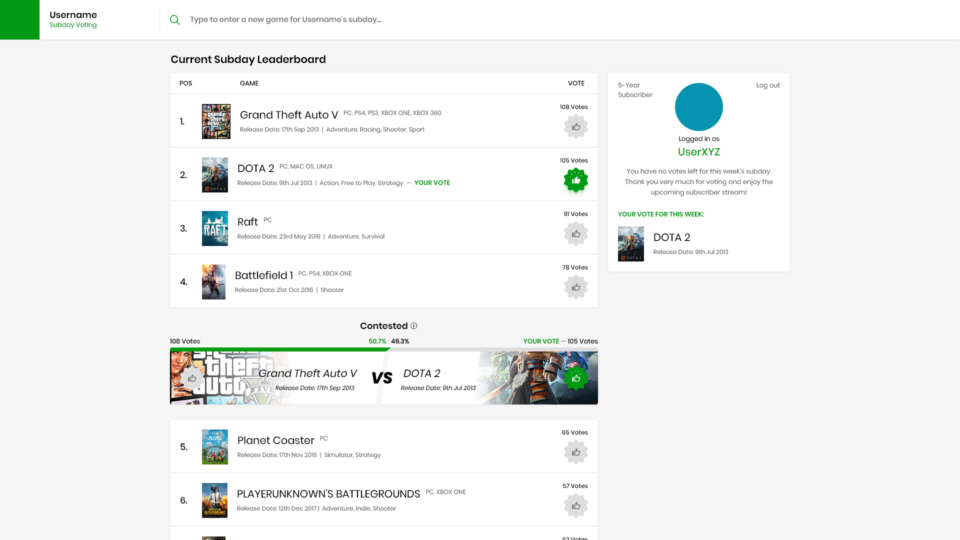The height and width of the screenshot is (540, 960).
Task: Click the green logo square
Action: [20, 20]
